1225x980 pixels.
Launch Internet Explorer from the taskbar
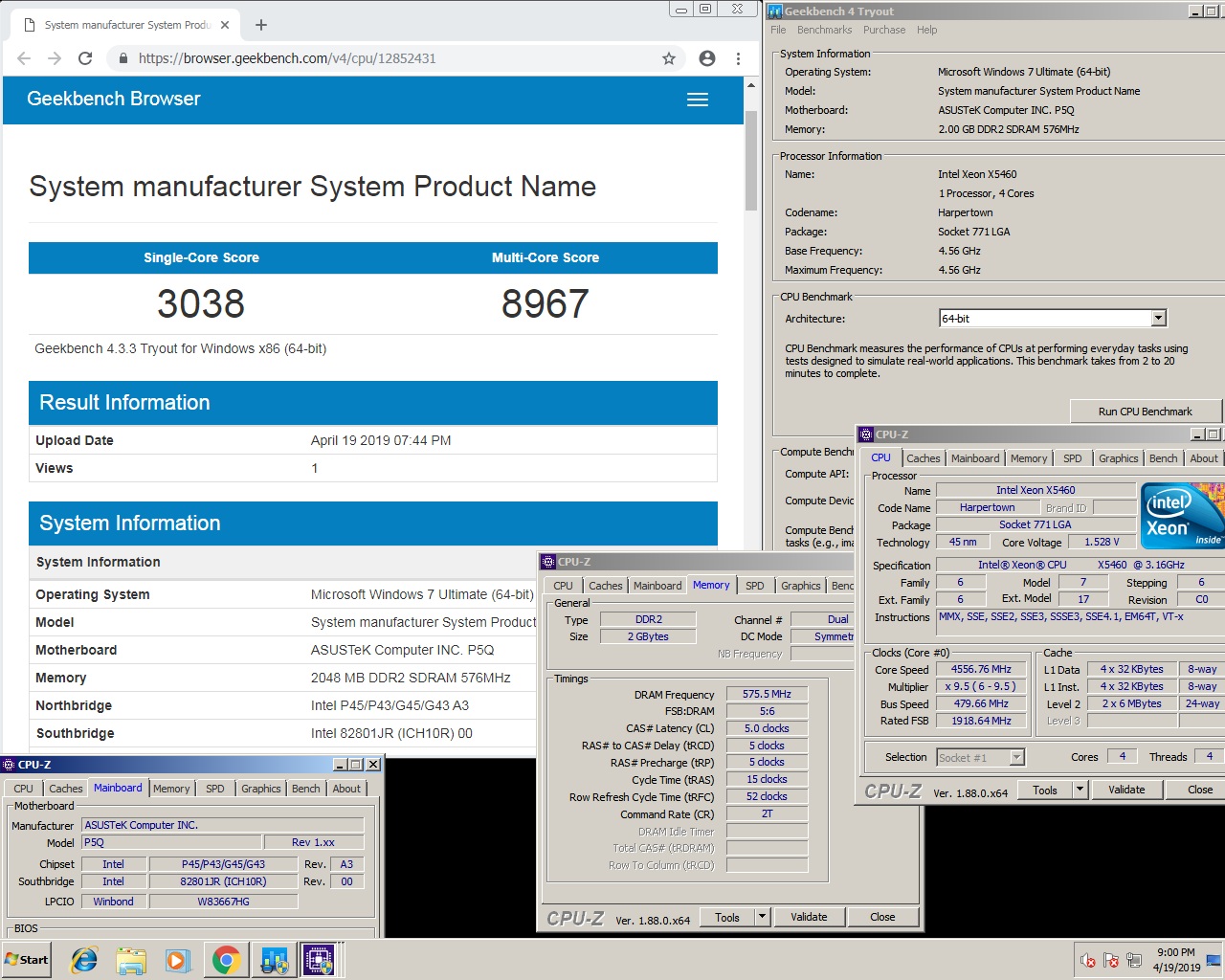tap(84, 960)
